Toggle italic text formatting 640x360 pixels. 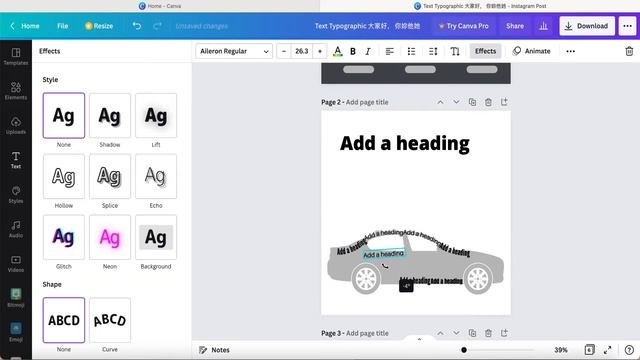[x=368, y=51]
